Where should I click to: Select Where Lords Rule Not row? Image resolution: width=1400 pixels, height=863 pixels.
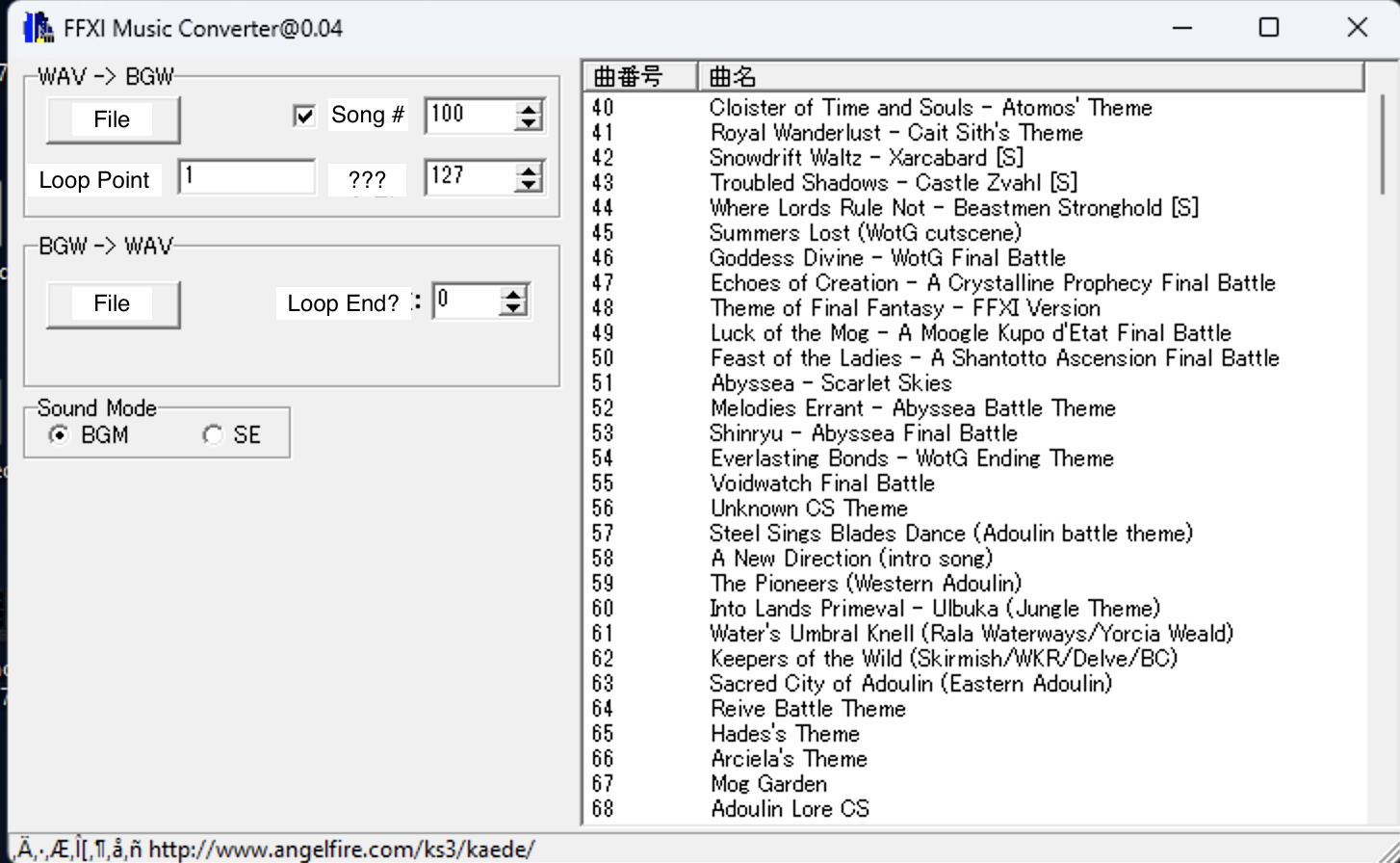click(x=975, y=208)
